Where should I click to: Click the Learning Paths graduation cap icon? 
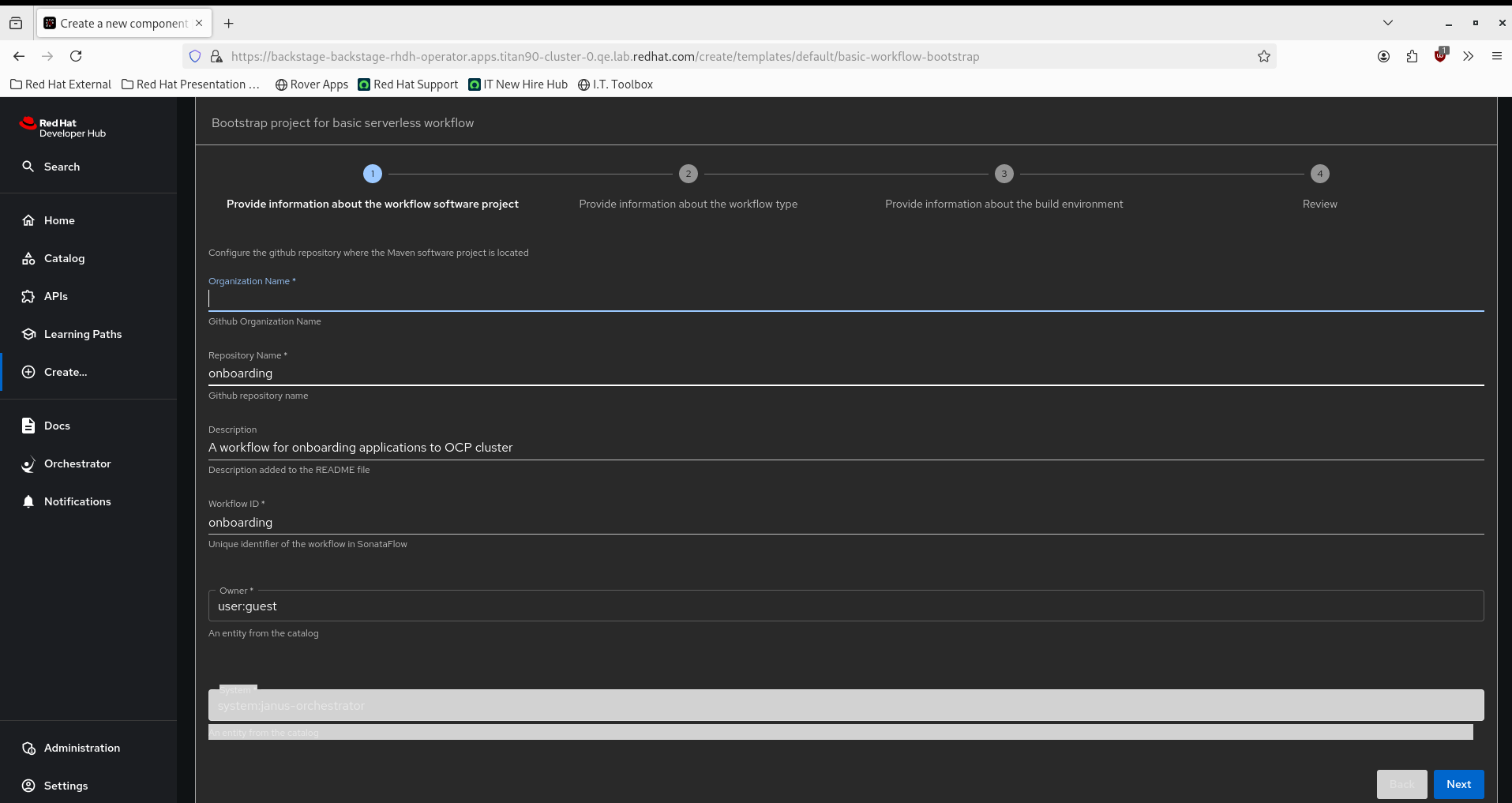pos(28,334)
